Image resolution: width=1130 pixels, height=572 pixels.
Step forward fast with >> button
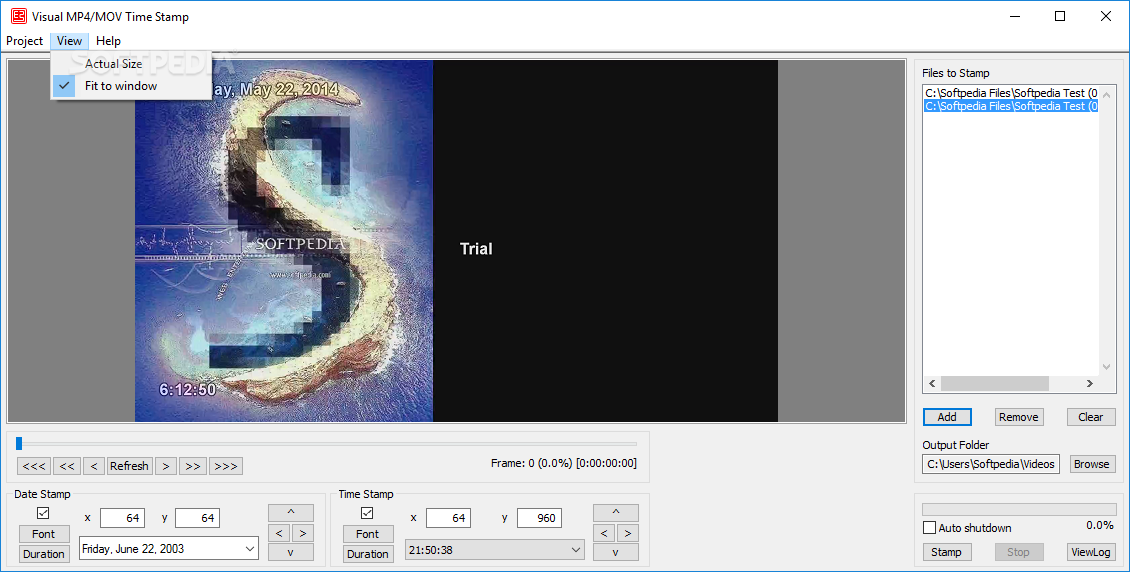tap(192, 466)
